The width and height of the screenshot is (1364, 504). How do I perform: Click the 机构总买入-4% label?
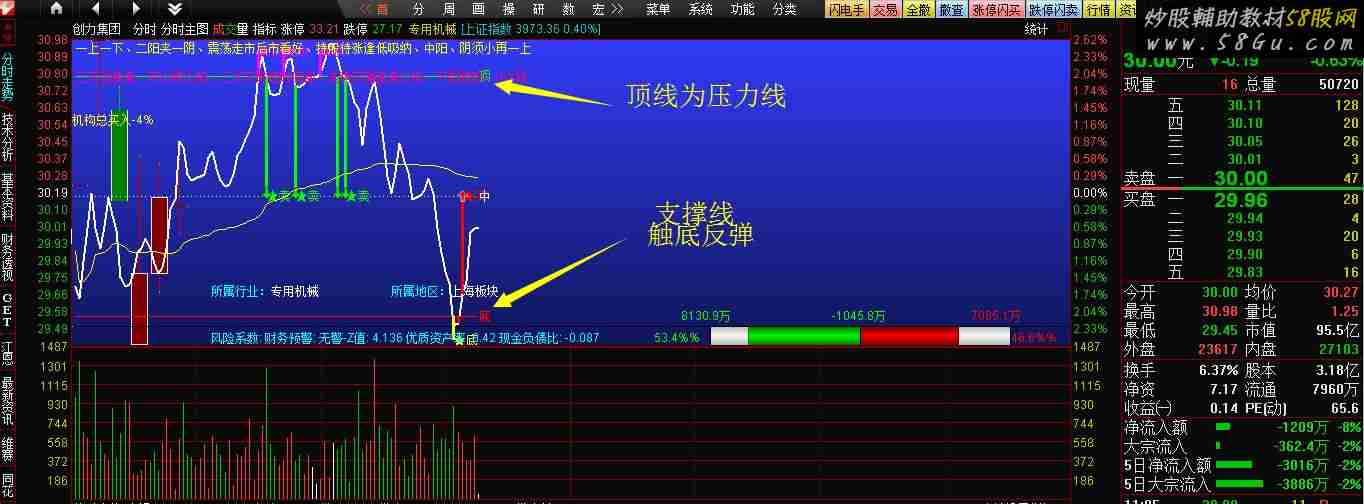pos(113,120)
